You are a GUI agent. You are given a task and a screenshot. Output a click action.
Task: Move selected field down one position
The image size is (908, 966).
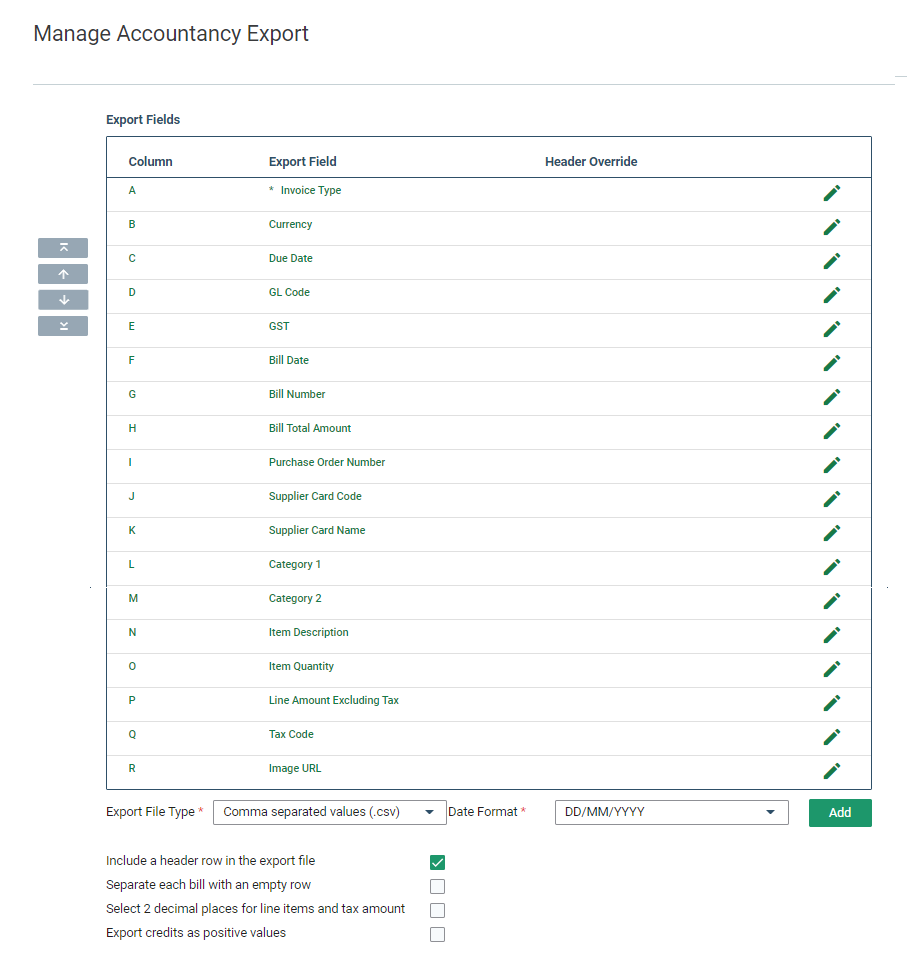click(x=63, y=300)
